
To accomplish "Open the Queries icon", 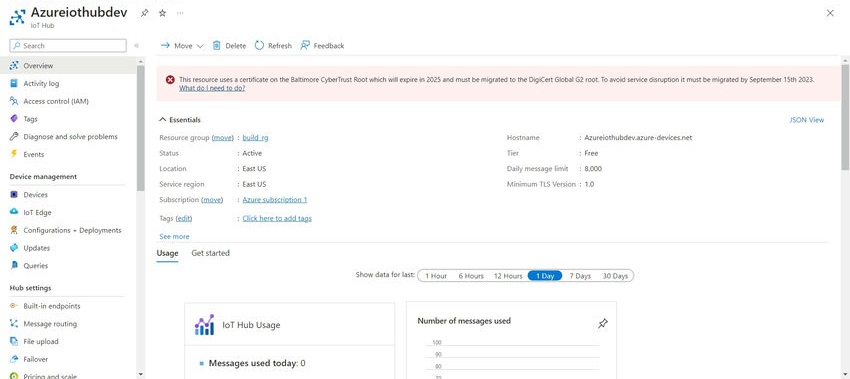I will click(14, 266).
